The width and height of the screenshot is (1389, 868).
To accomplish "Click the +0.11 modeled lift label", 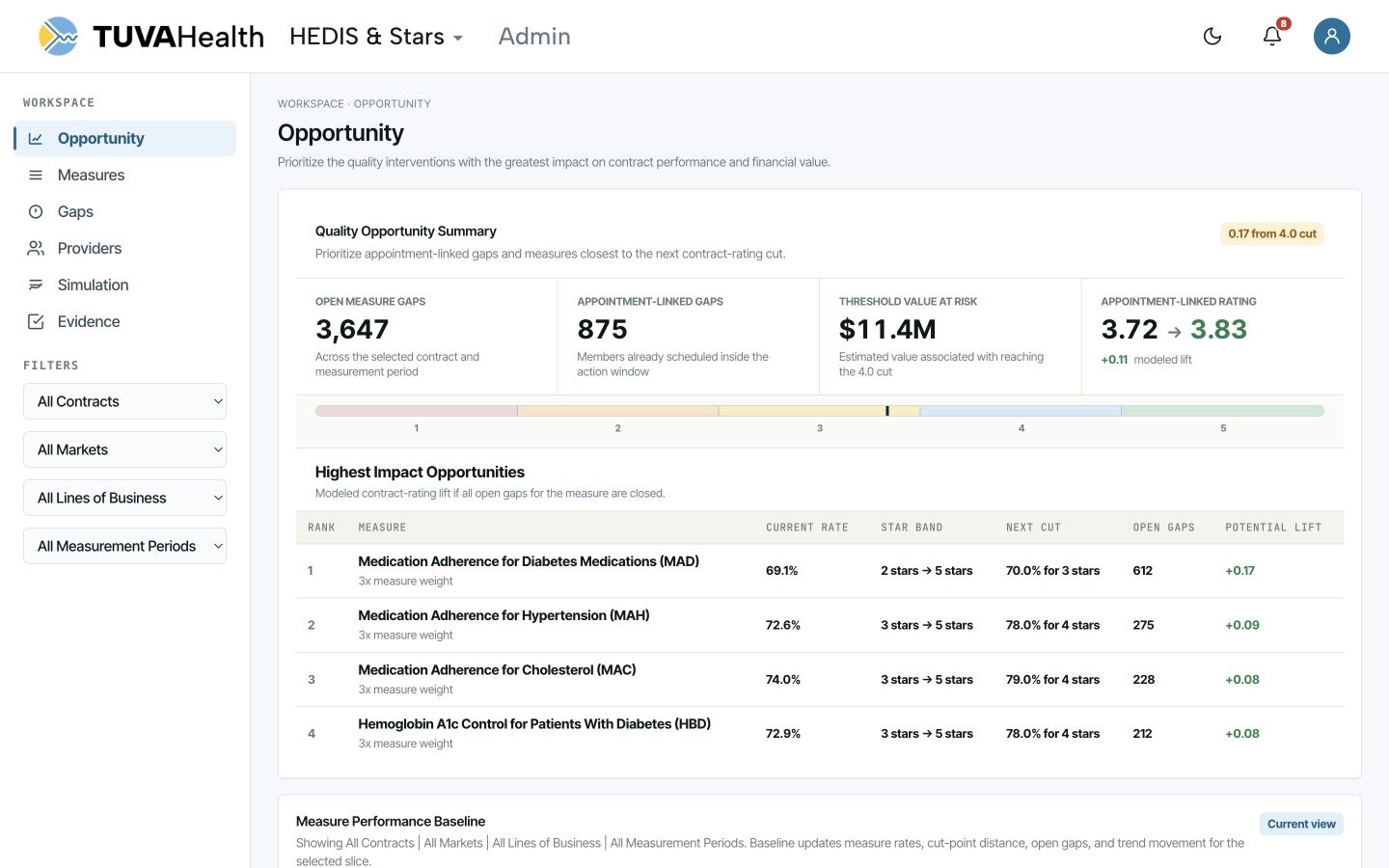I will coord(1146,360).
